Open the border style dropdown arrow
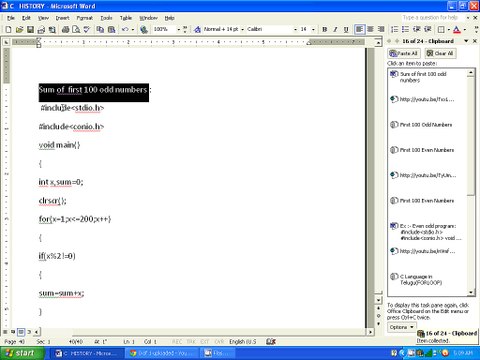This screenshot has width=480, height=360. click(x=449, y=29)
